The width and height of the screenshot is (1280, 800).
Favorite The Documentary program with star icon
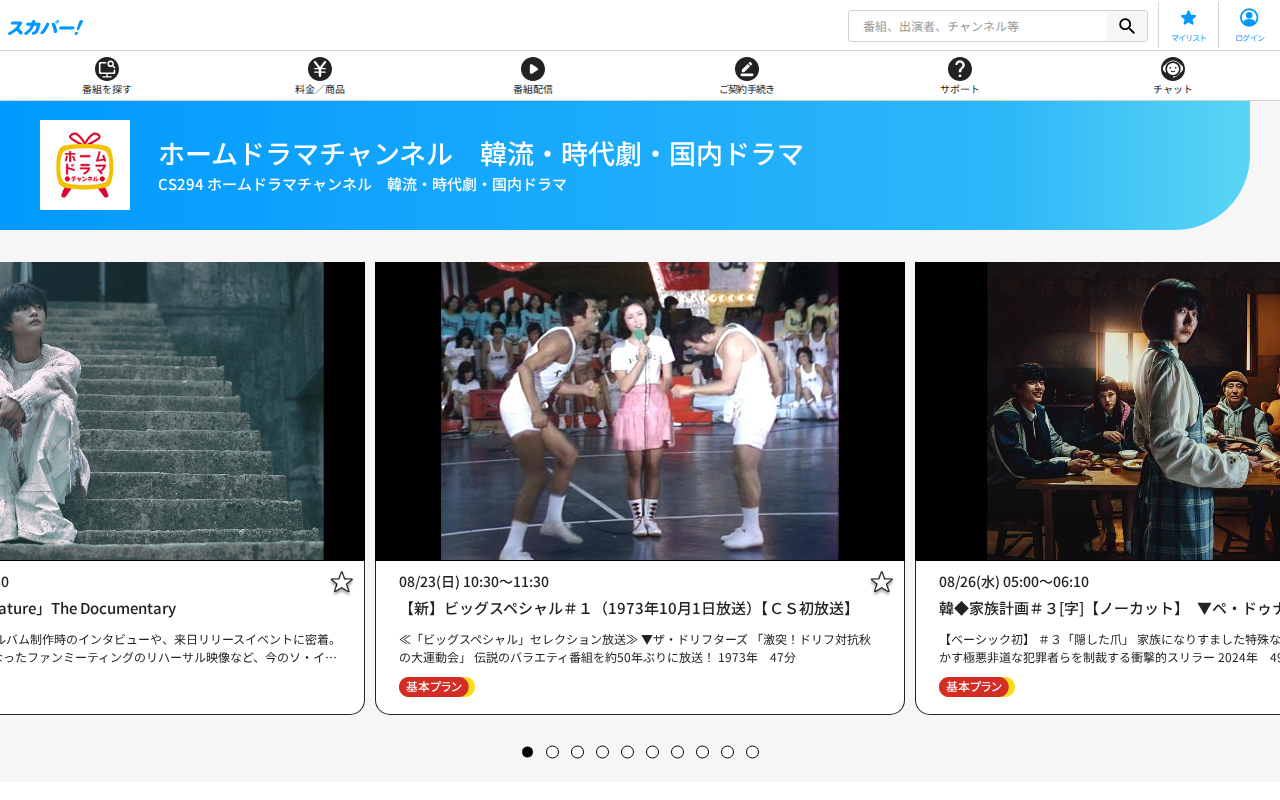[x=341, y=582]
